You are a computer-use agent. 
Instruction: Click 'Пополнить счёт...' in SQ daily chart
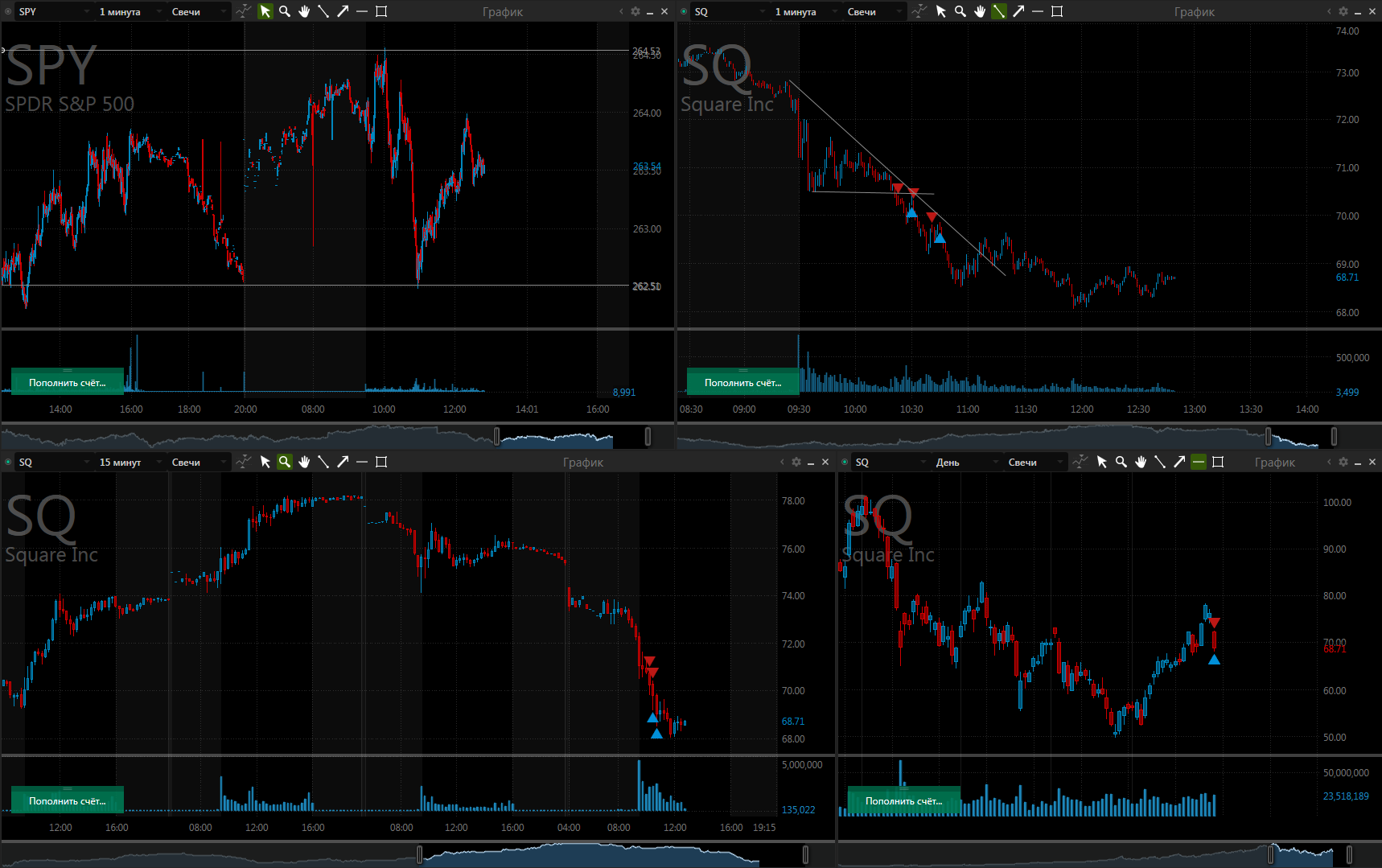[904, 800]
